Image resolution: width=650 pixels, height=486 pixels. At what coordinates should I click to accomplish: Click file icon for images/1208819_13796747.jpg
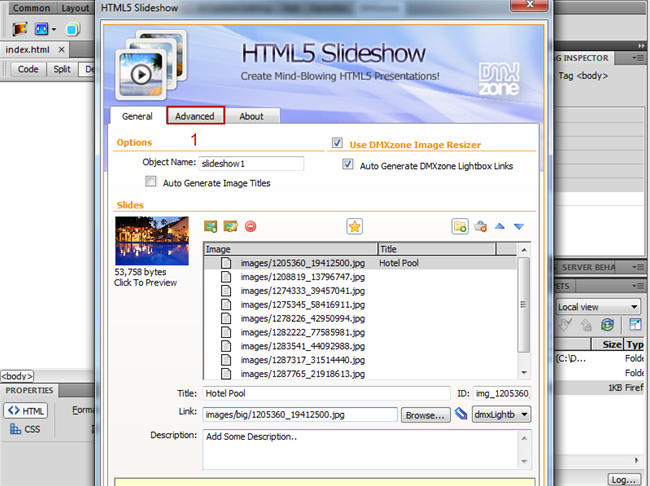(226, 277)
